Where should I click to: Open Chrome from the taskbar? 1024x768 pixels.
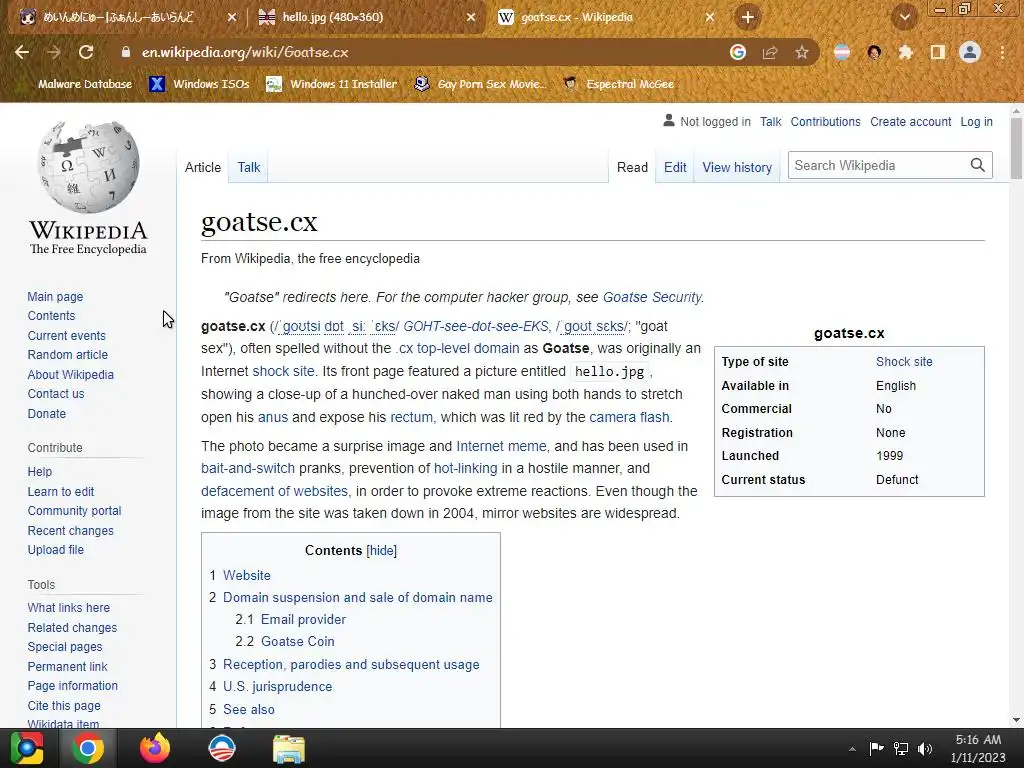pos(88,748)
